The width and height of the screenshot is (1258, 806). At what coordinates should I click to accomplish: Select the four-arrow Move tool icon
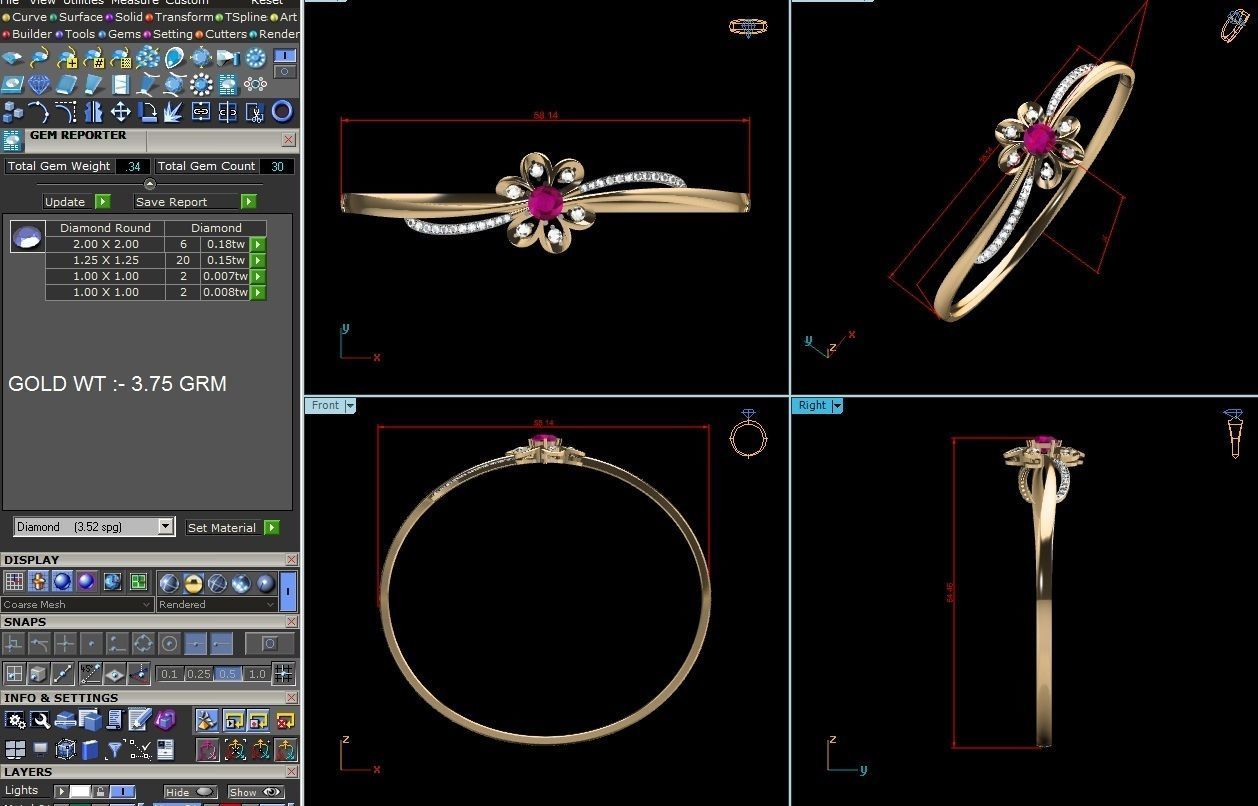pos(121,111)
